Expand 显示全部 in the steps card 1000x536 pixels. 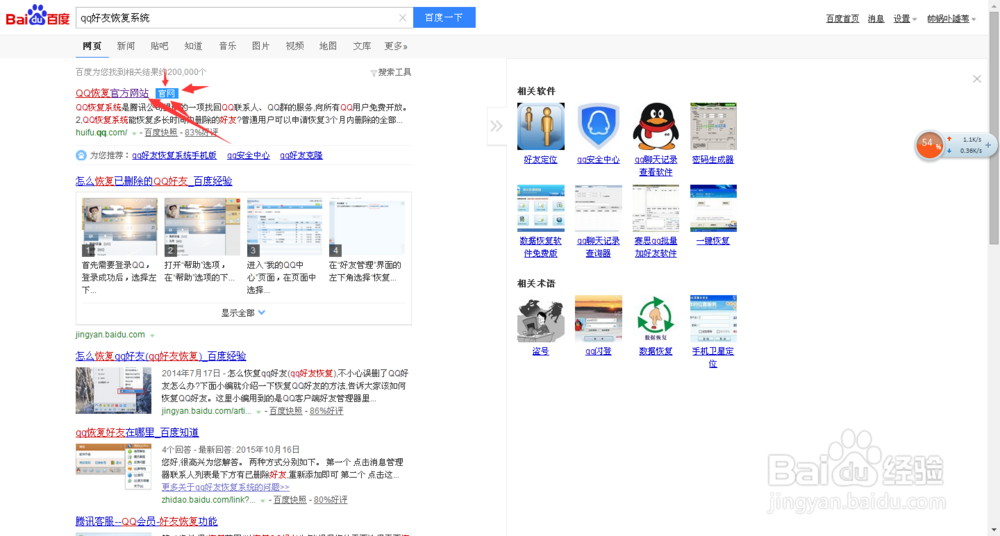pos(243,313)
